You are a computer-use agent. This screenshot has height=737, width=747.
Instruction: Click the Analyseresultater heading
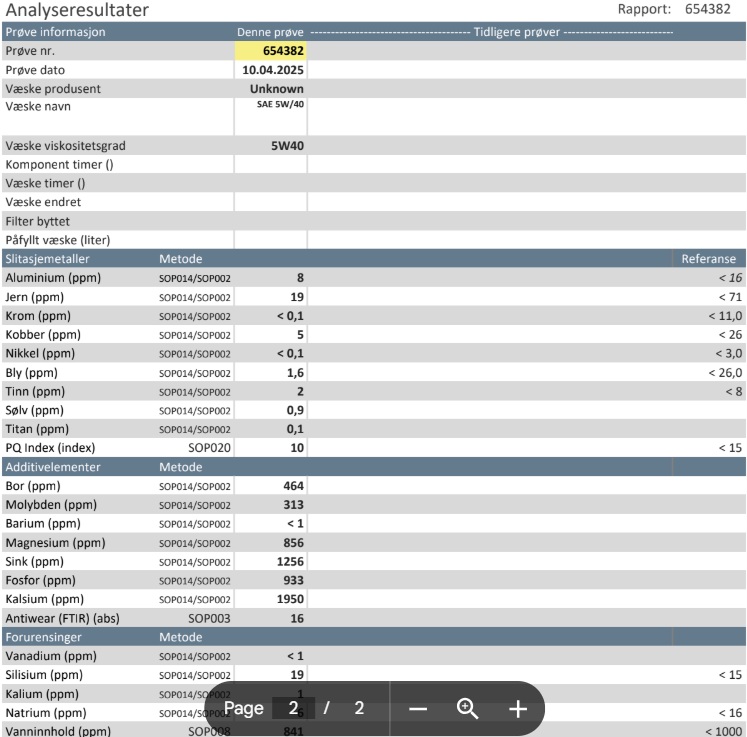77,11
